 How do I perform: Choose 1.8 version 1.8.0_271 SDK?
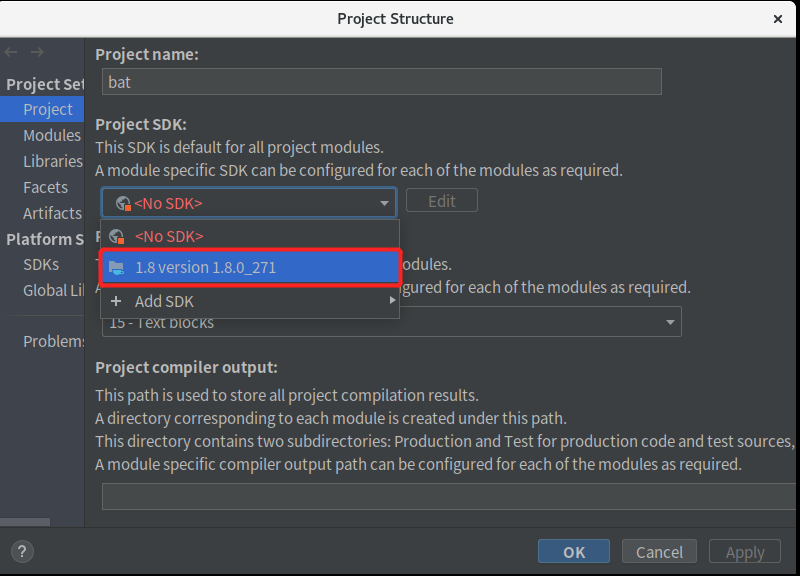coord(205,267)
